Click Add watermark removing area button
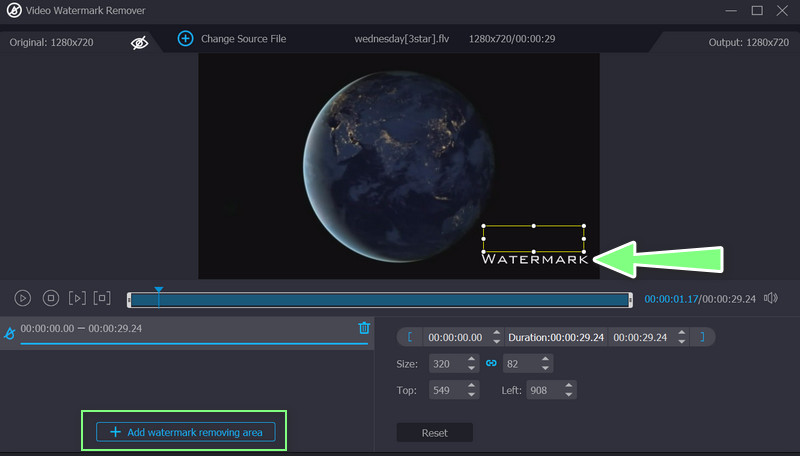This screenshot has height=456, width=800. [186, 432]
